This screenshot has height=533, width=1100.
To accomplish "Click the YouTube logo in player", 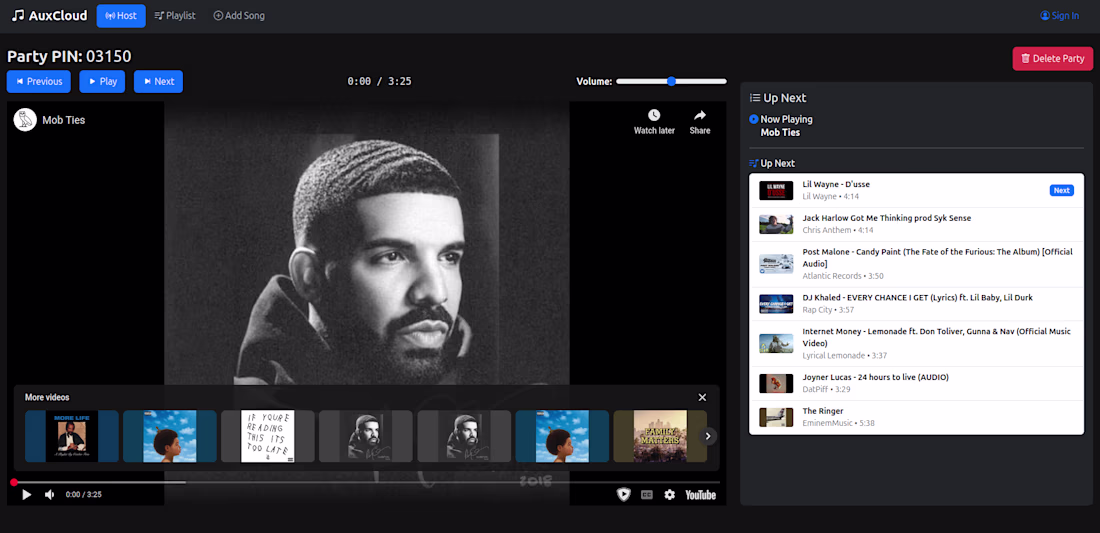I will (x=700, y=494).
